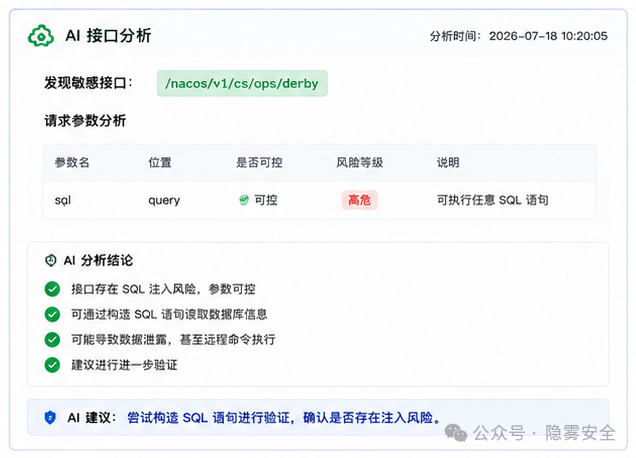Click the 可控 status text

pyautogui.click(x=266, y=200)
